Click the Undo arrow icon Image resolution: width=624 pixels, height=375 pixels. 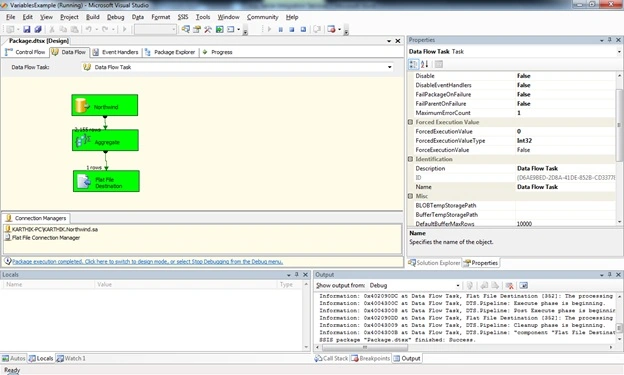[88, 29]
